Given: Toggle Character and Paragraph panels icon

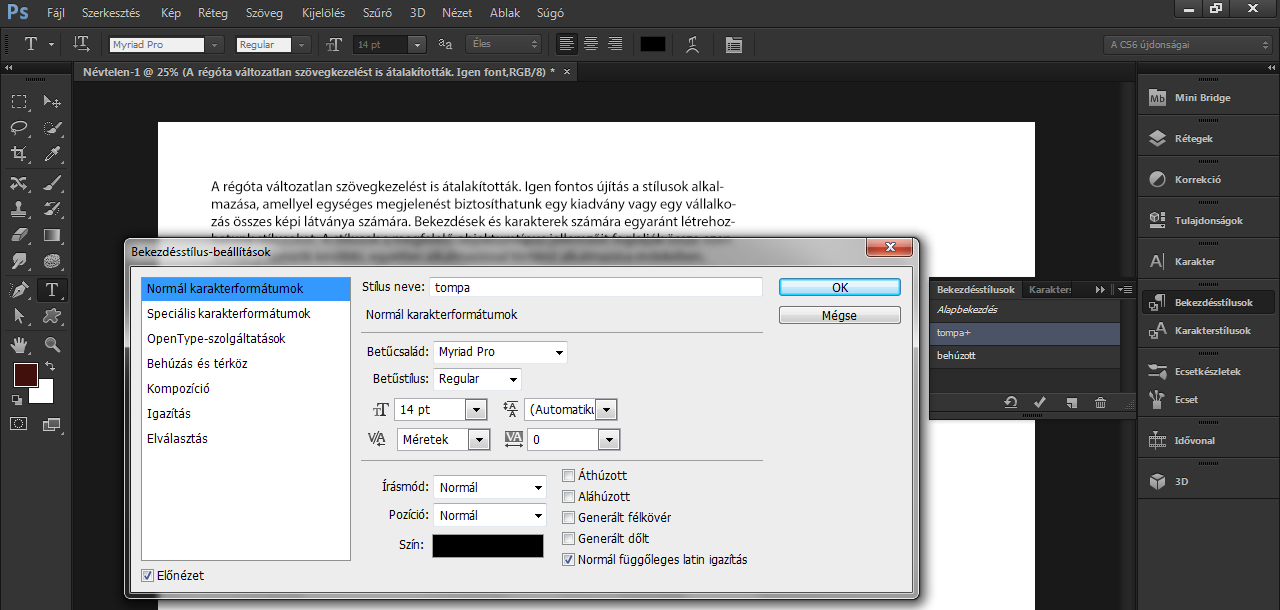Looking at the screenshot, I should coord(734,44).
